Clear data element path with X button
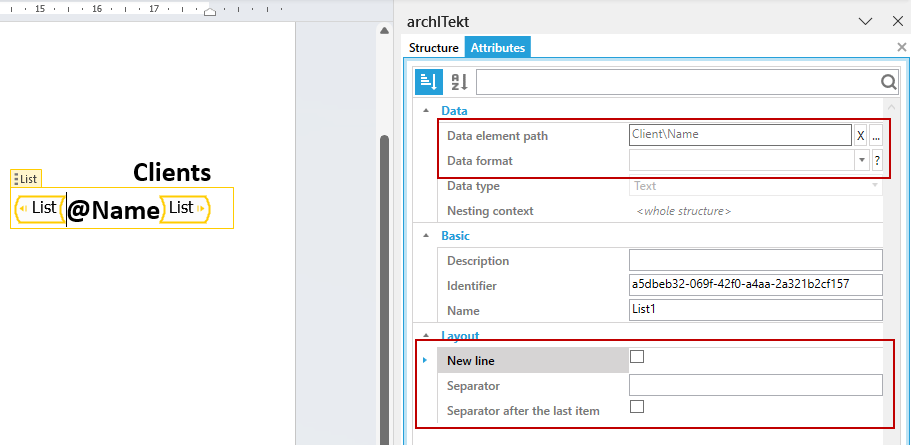The image size is (911, 445). [x=861, y=136]
